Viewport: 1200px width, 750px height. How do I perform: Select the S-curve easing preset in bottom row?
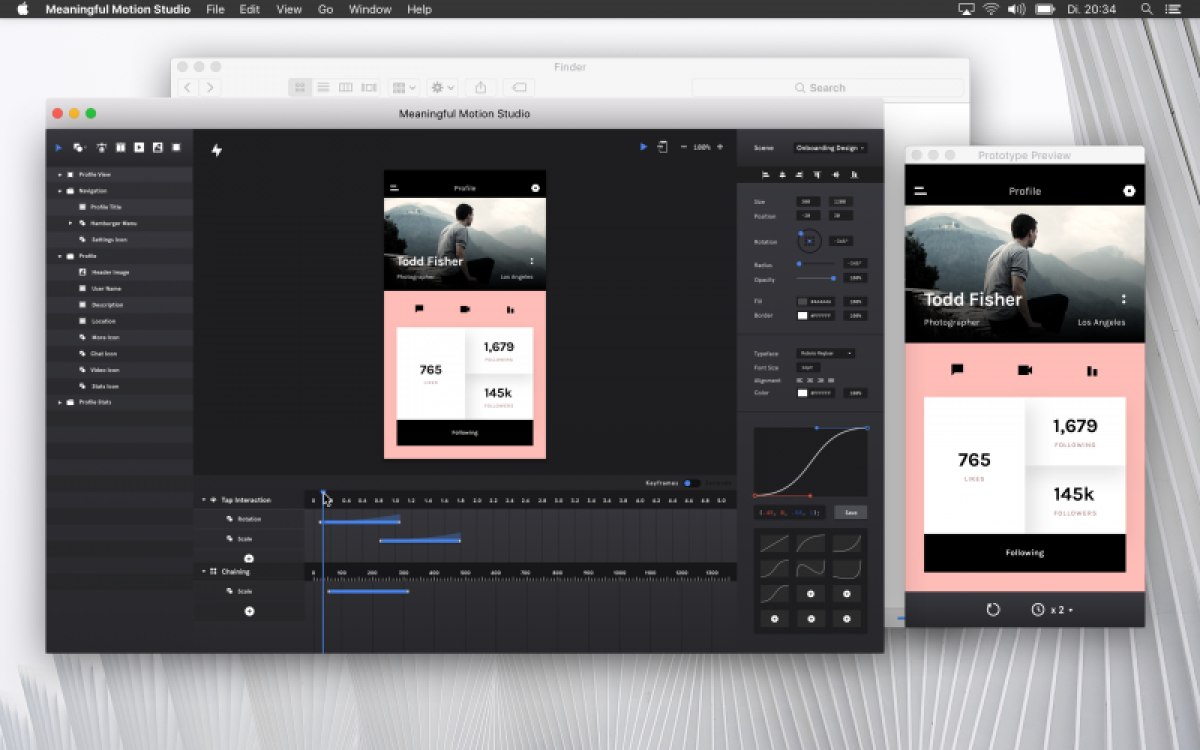(x=774, y=594)
